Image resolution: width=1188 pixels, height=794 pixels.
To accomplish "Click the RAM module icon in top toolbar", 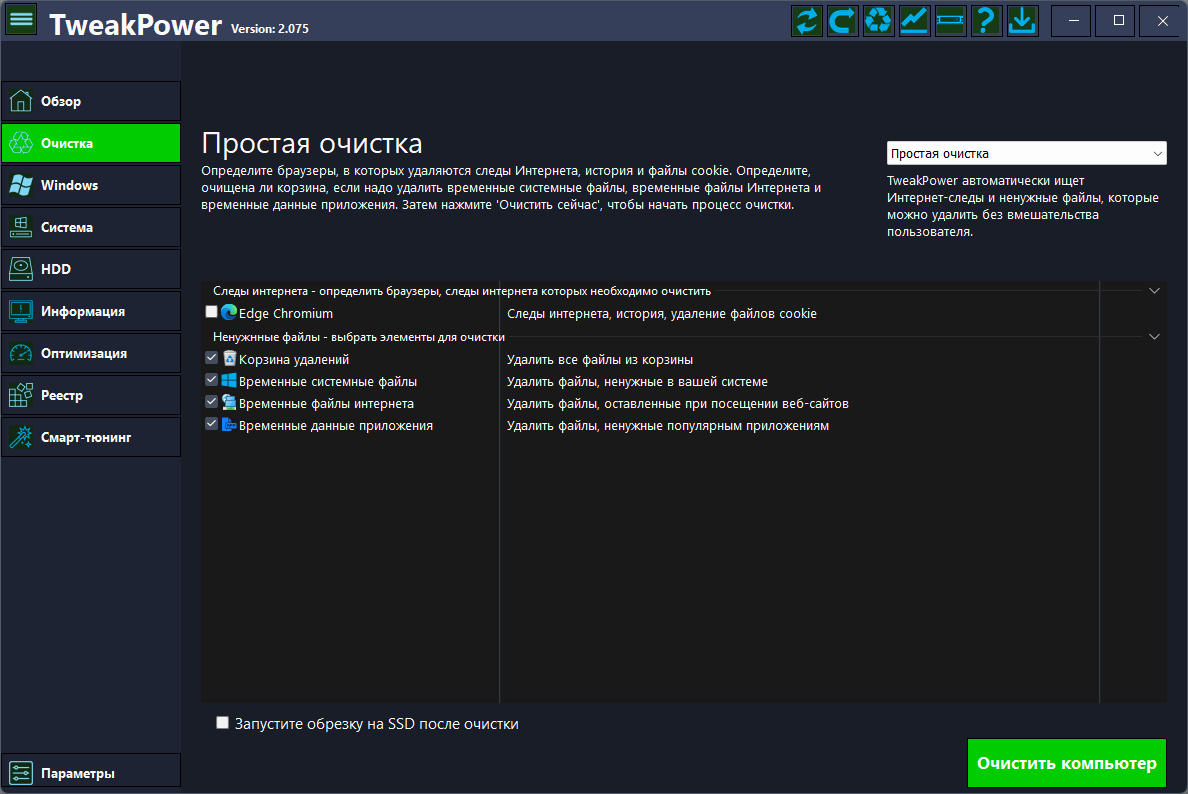I will click(950, 20).
